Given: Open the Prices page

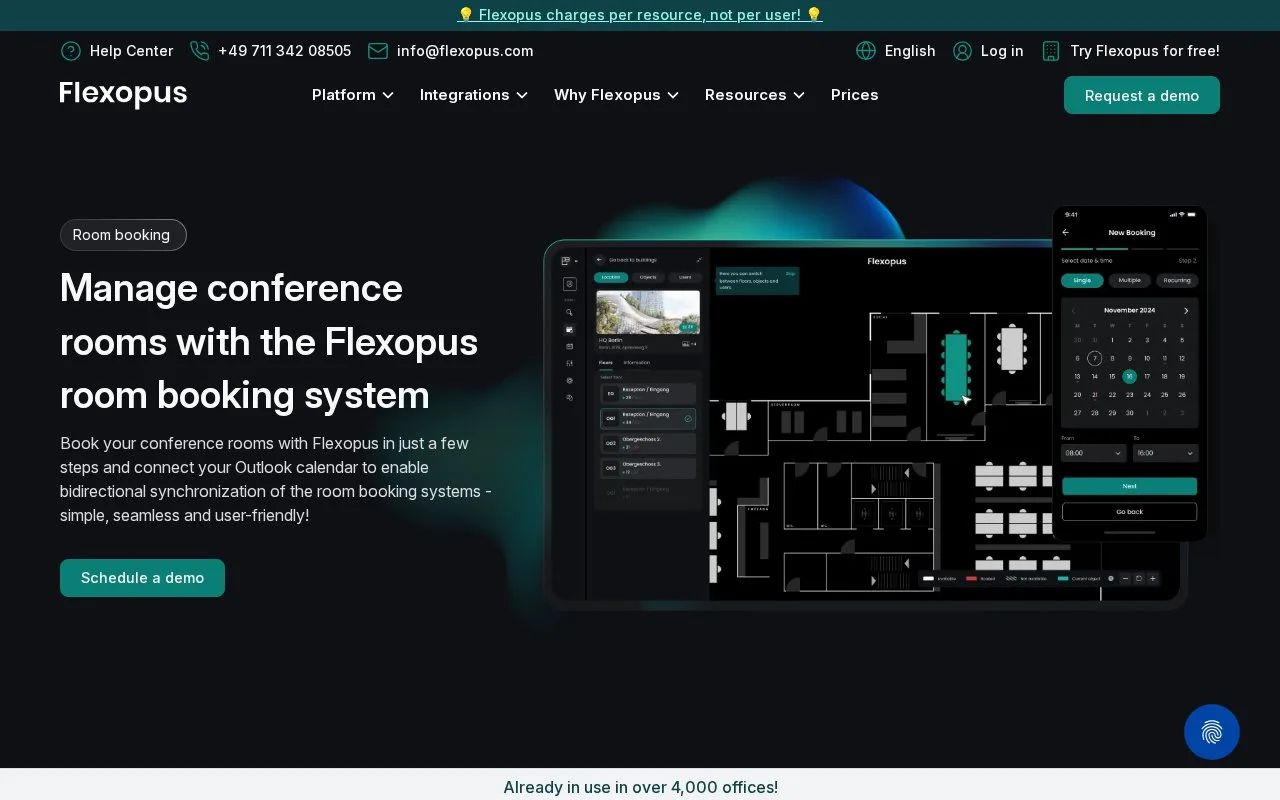Looking at the screenshot, I should coord(855,95).
